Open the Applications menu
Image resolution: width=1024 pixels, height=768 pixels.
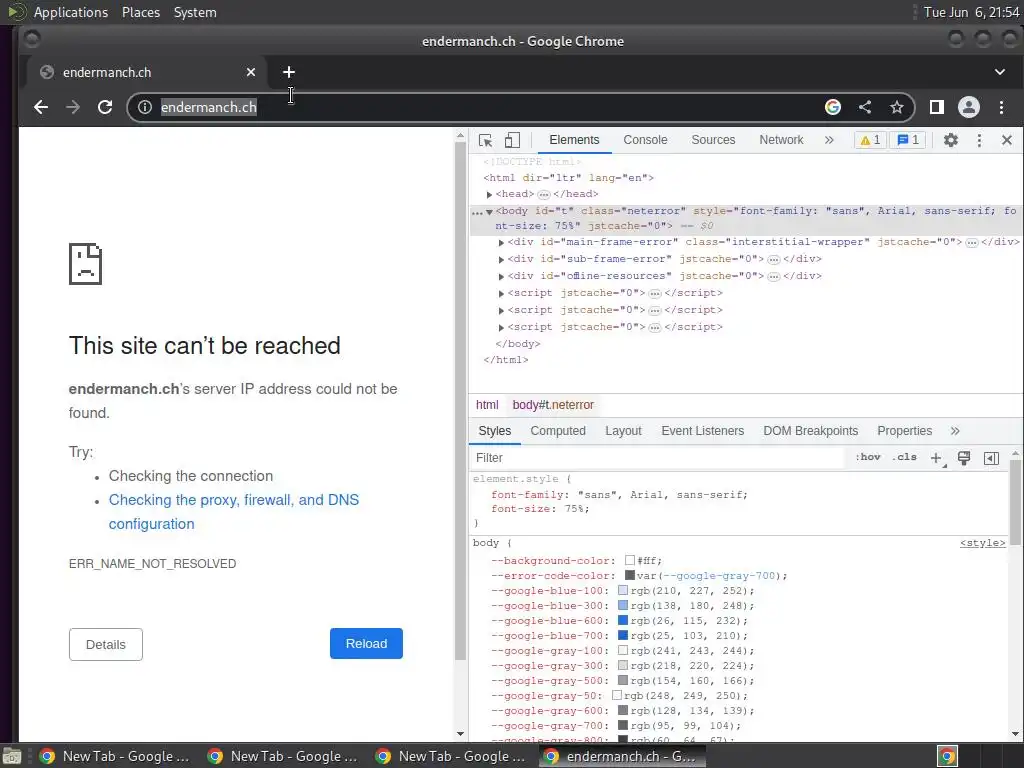[x=71, y=12]
